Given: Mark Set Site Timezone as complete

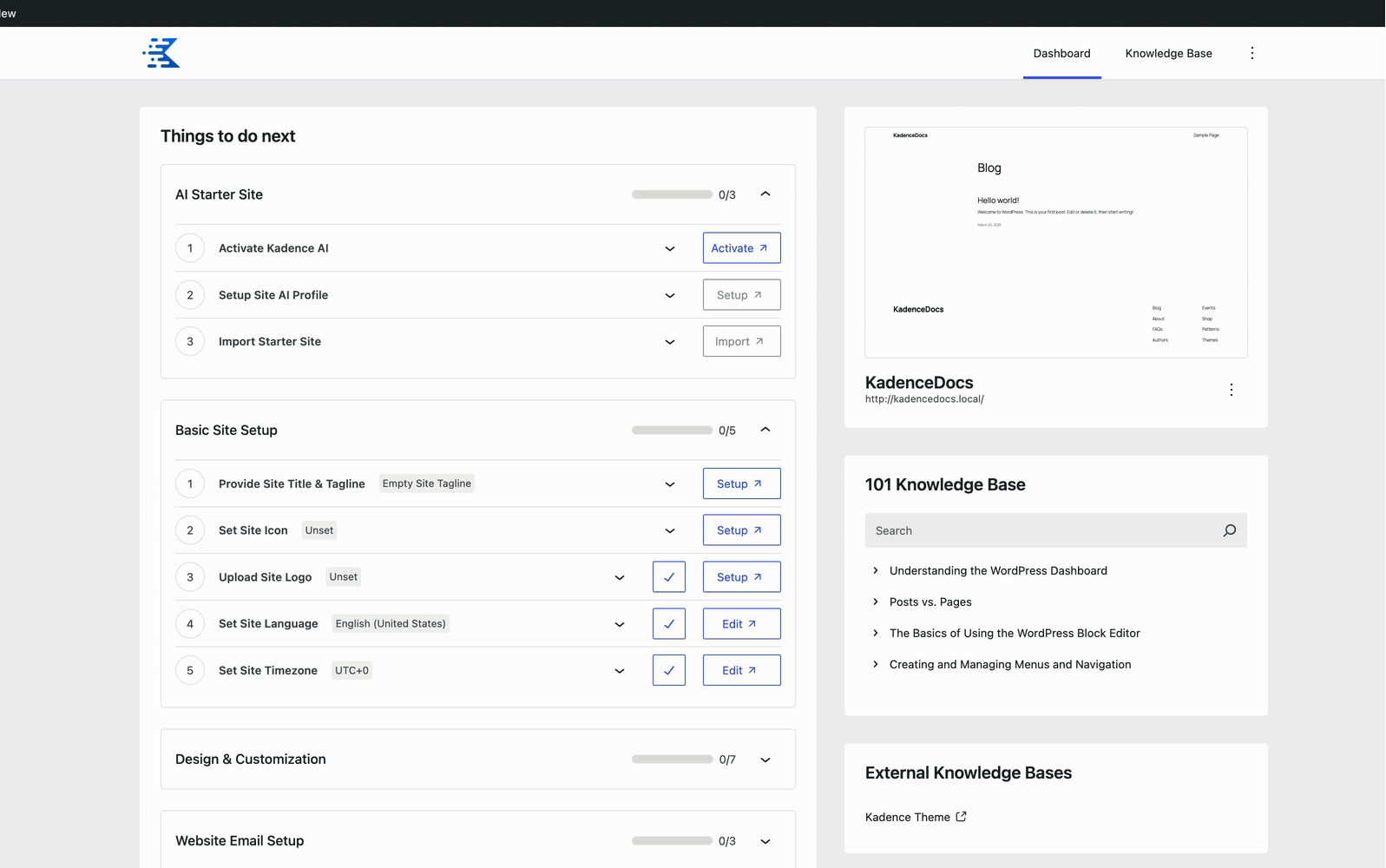Looking at the screenshot, I should click(669, 671).
